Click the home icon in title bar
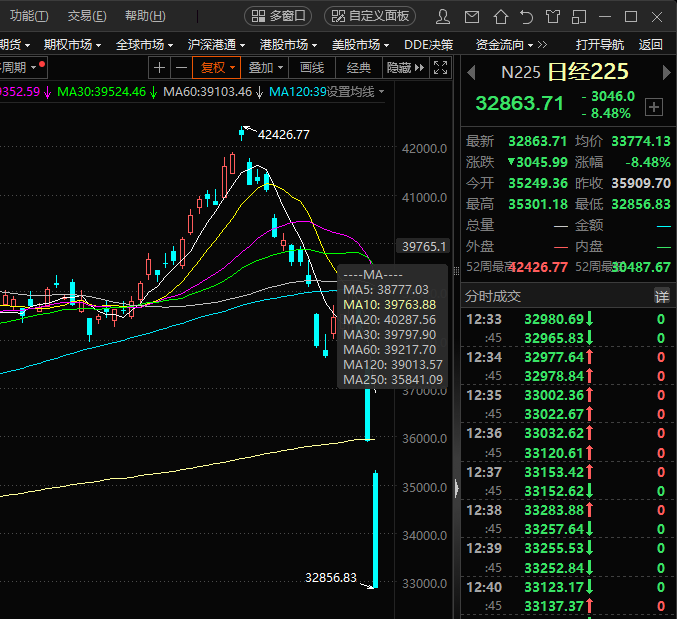Viewport: 677px width, 619px height. [x=501, y=16]
